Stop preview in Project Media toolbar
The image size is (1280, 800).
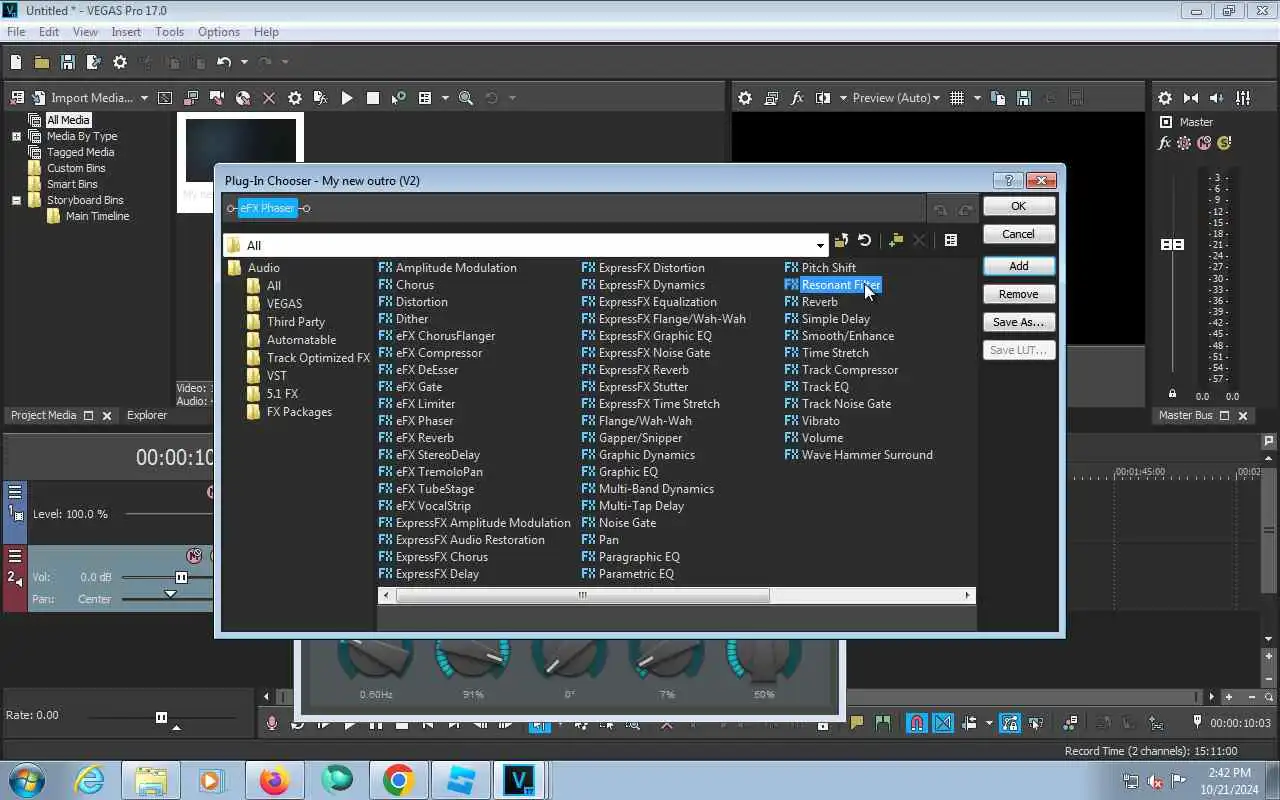click(373, 98)
